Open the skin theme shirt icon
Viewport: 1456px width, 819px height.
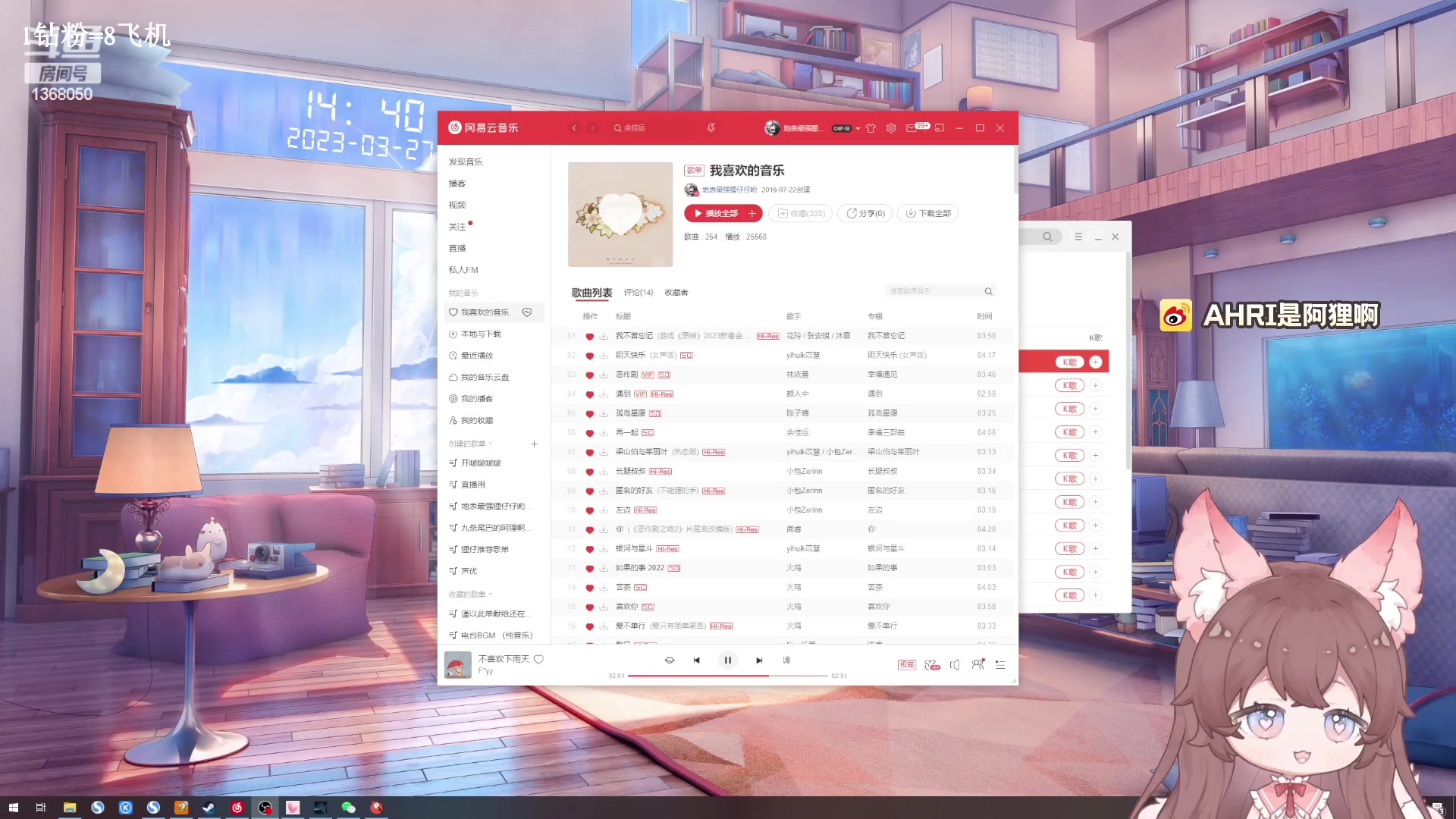[871, 128]
